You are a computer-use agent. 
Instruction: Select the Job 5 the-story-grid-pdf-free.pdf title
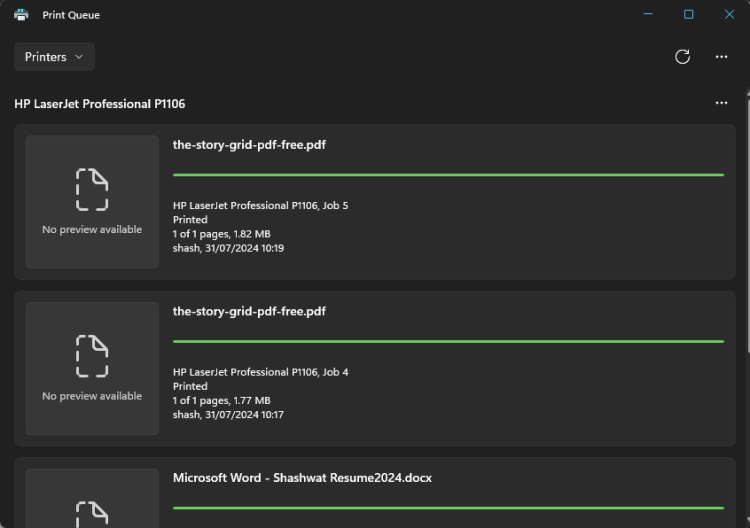pos(249,144)
